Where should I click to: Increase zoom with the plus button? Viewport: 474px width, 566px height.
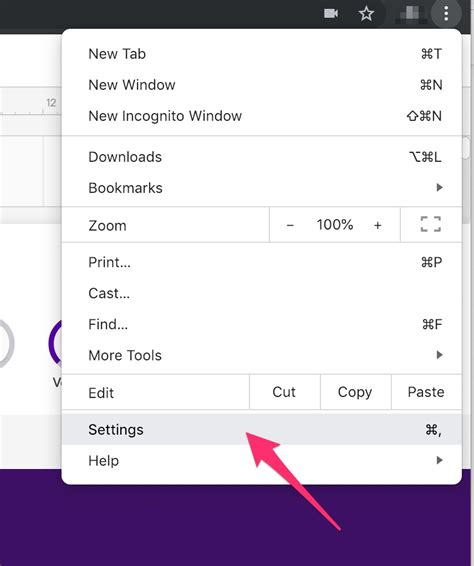(x=378, y=225)
